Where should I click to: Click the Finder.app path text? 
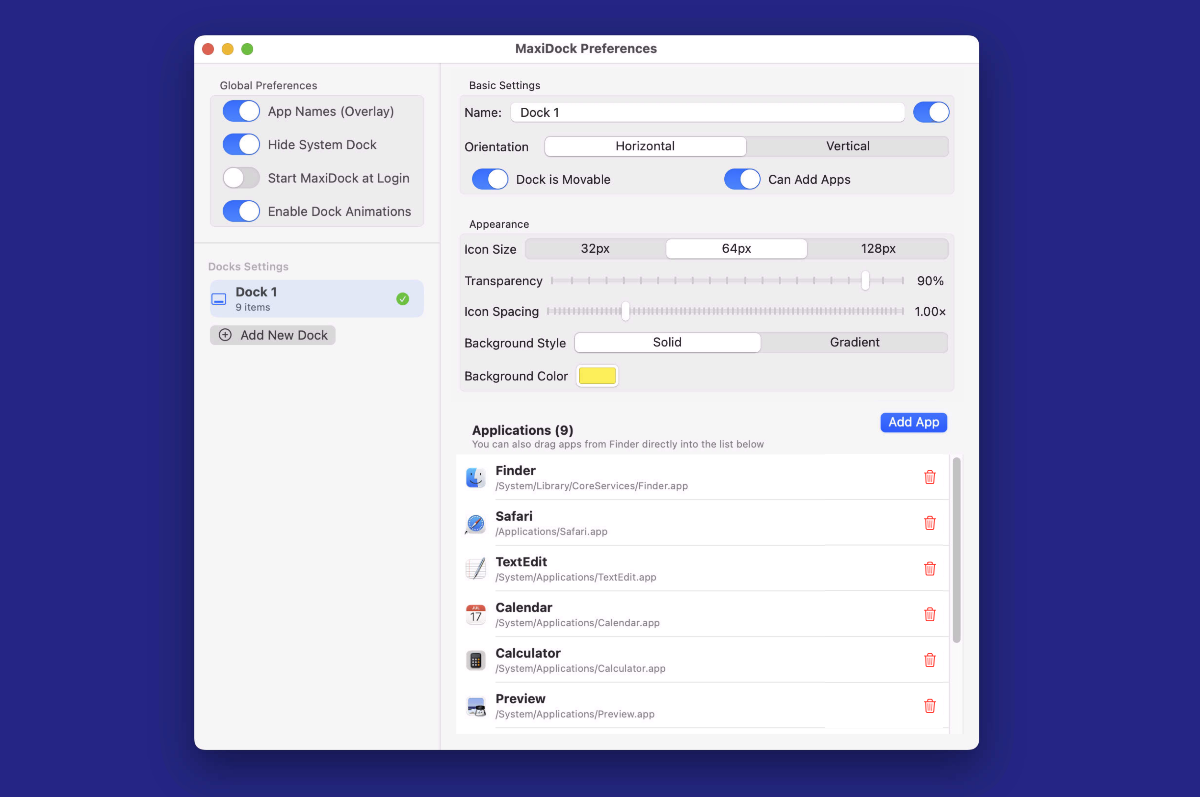click(592, 486)
